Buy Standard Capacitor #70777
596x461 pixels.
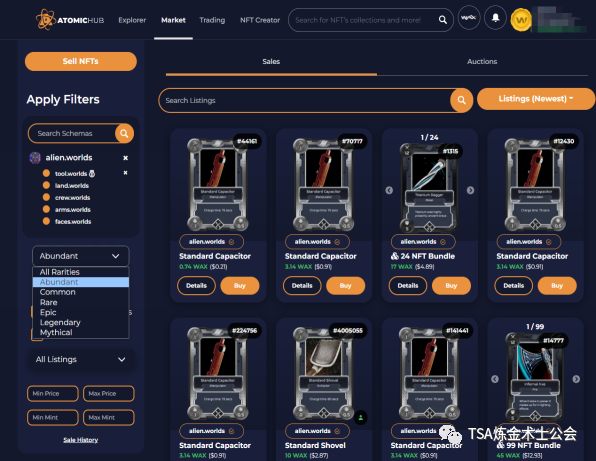[346, 285]
